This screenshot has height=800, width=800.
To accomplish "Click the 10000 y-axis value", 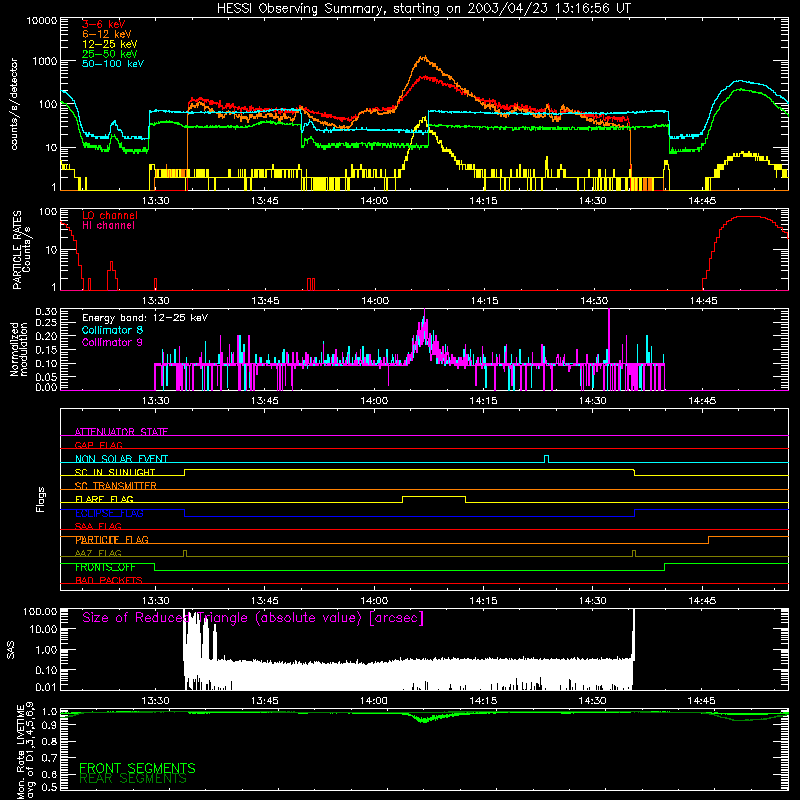I will coord(42,21).
